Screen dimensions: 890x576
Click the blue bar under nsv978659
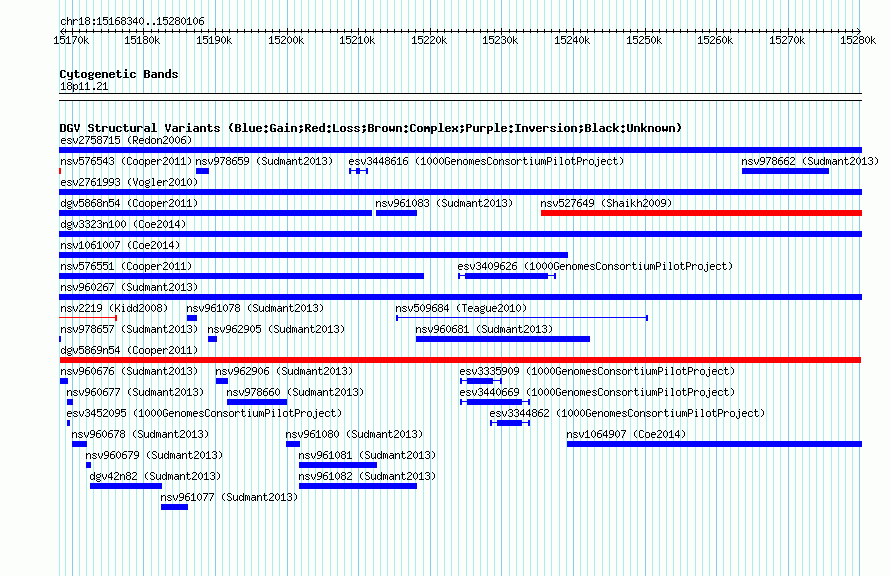tap(202, 171)
